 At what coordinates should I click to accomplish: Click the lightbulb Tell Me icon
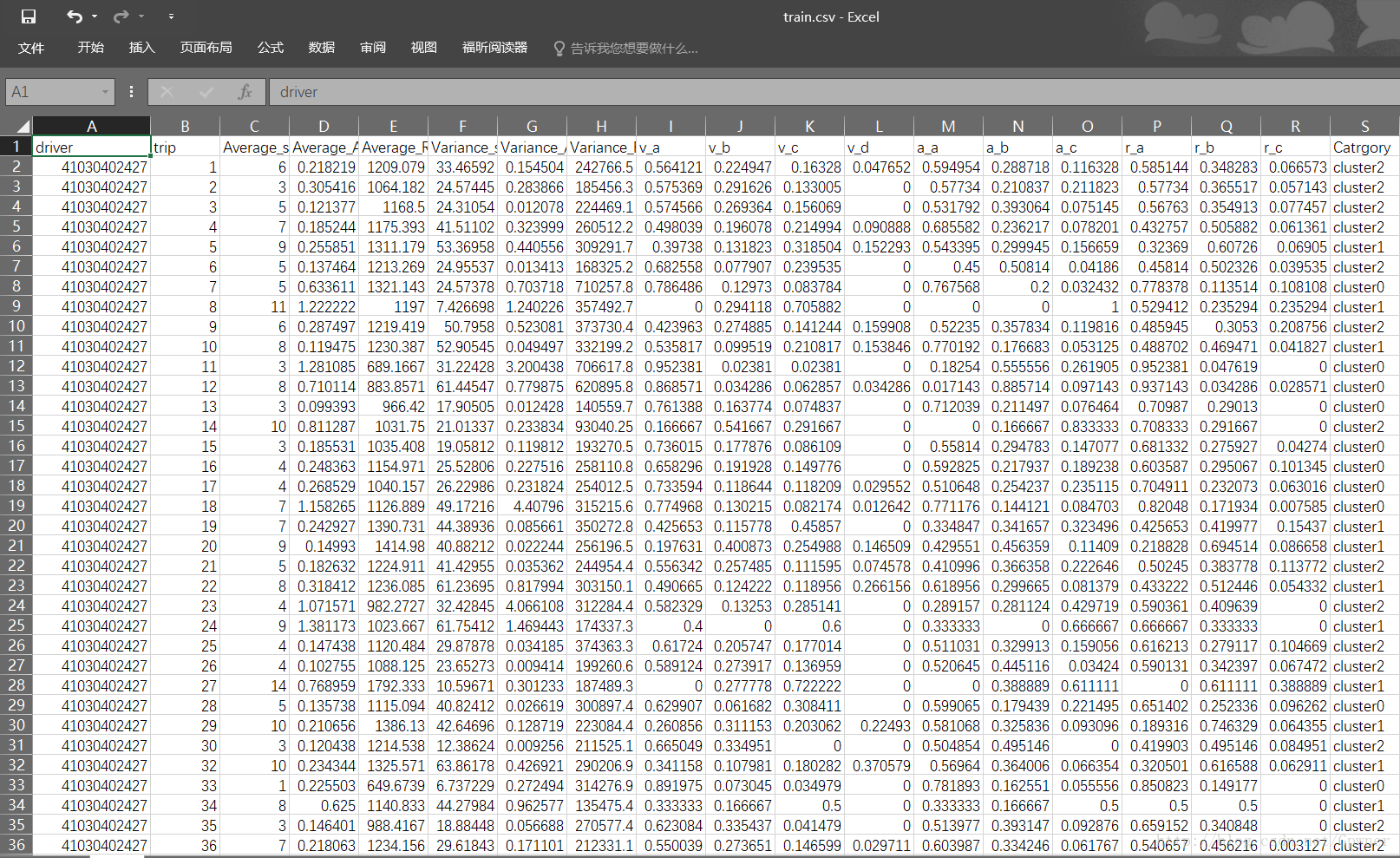pyautogui.click(x=559, y=49)
